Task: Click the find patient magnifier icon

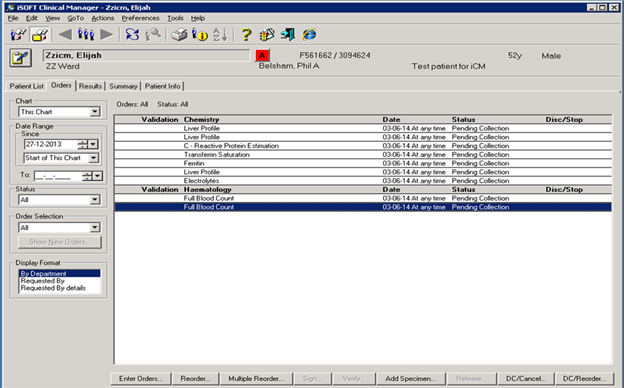Action: click(153, 35)
